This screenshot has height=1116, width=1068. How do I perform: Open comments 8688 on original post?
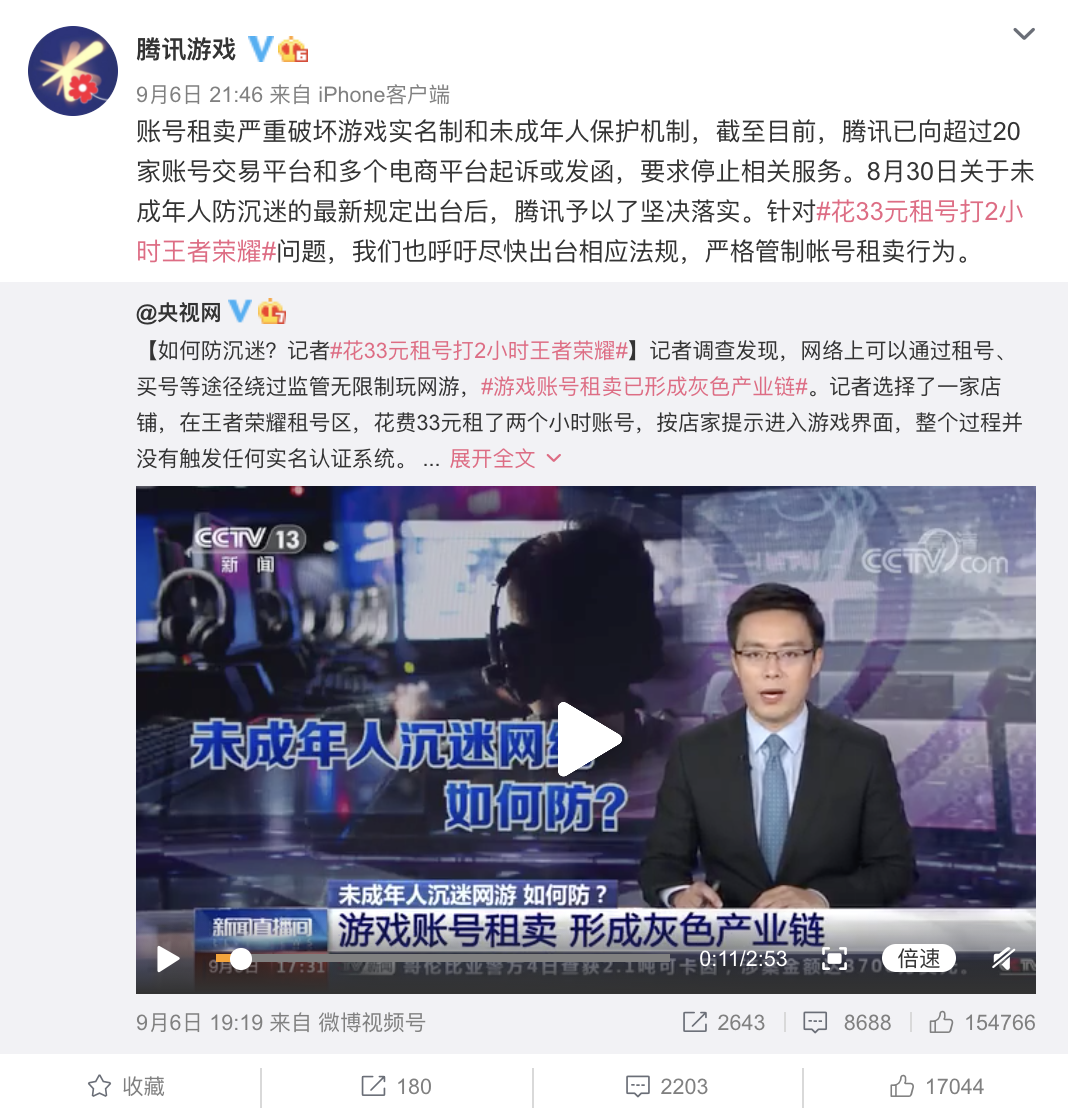pyautogui.click(x=847, y=1022)
